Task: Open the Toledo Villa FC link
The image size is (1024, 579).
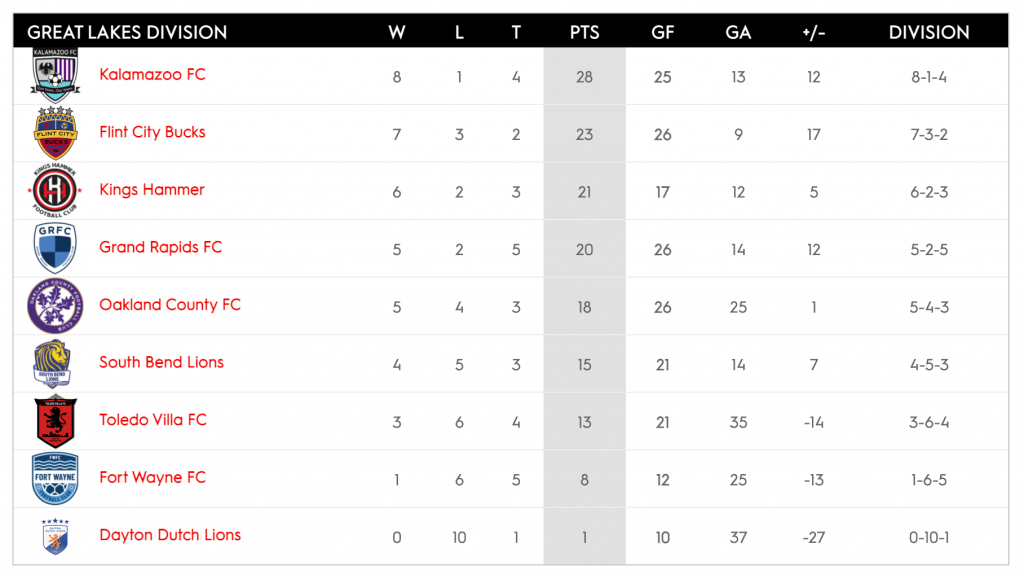Action: coord(153,420)
